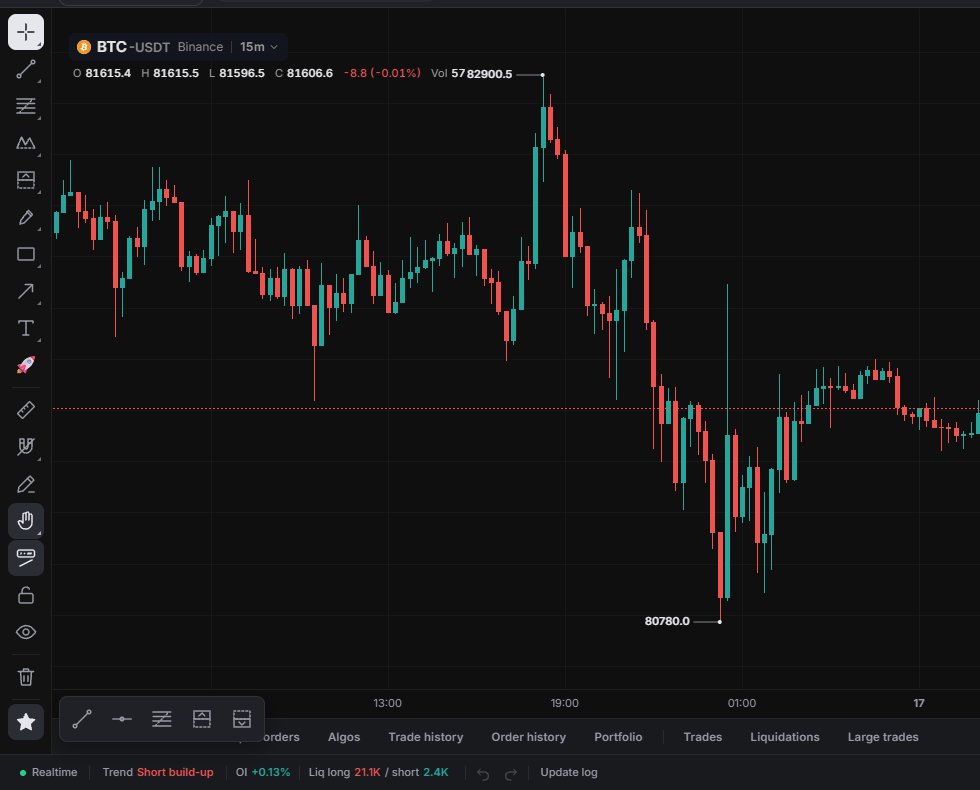This screenshot has height=790, width=980.
Task: Click the rocket icon
Action: pos(26,365)
